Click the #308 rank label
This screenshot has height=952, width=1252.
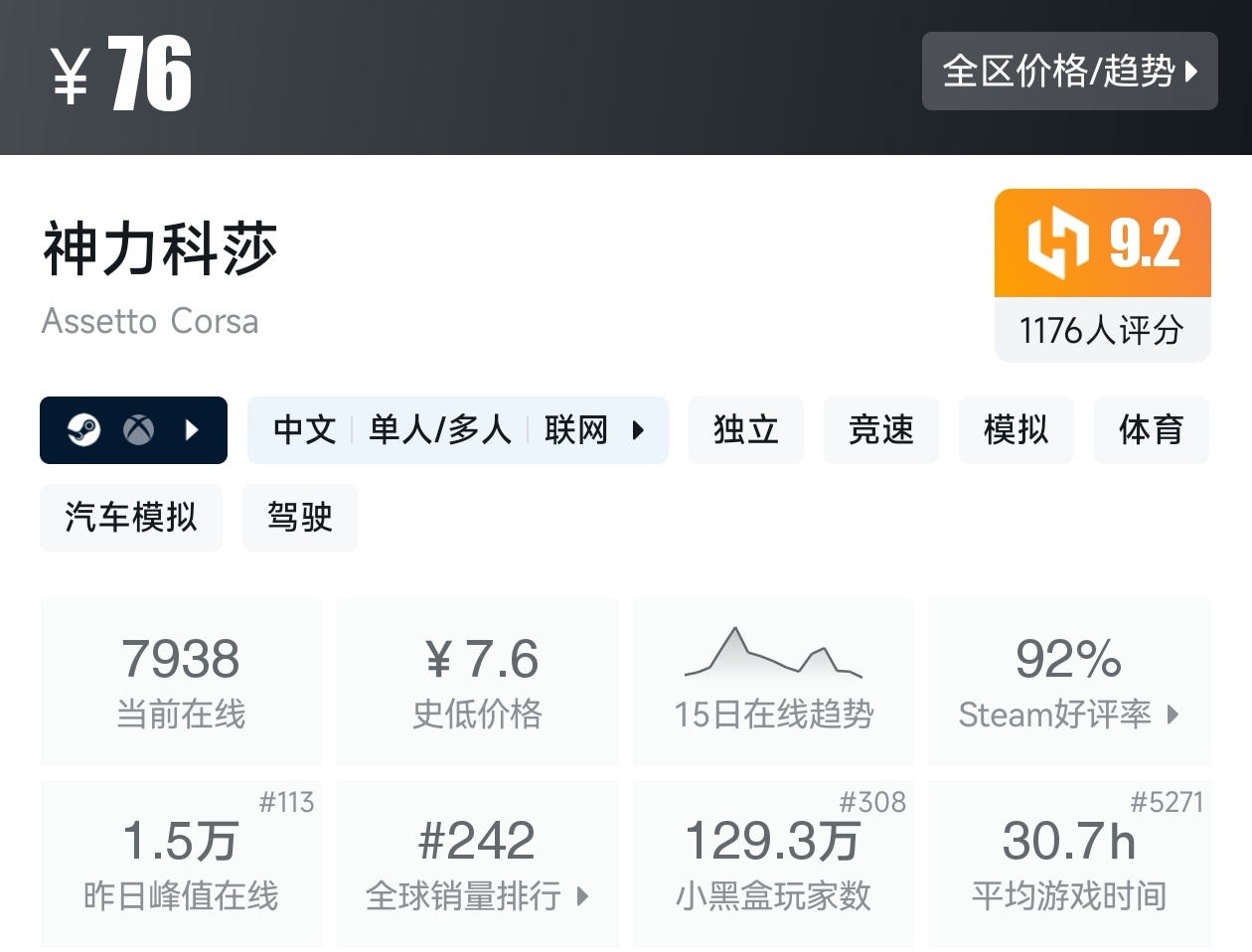tap(872, 802)
